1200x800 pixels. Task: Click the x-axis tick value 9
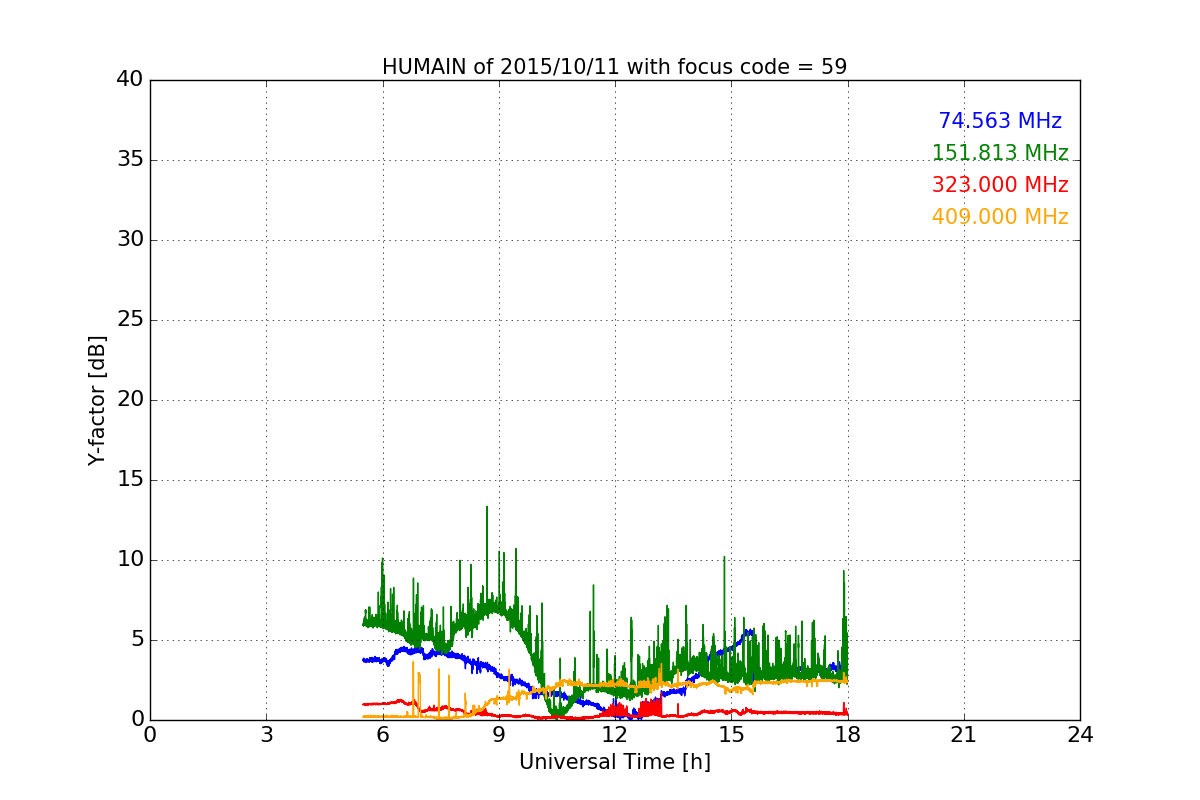click(499, 735)
